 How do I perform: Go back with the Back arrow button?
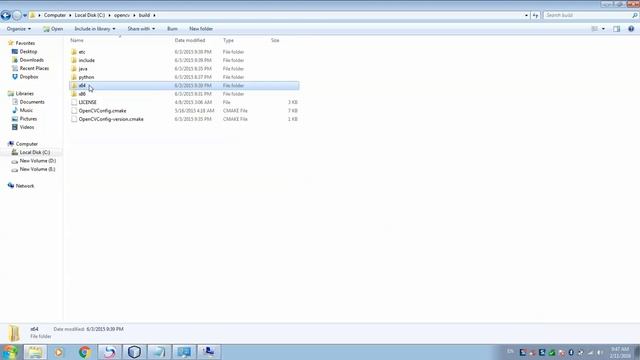[x=6, y=15]
